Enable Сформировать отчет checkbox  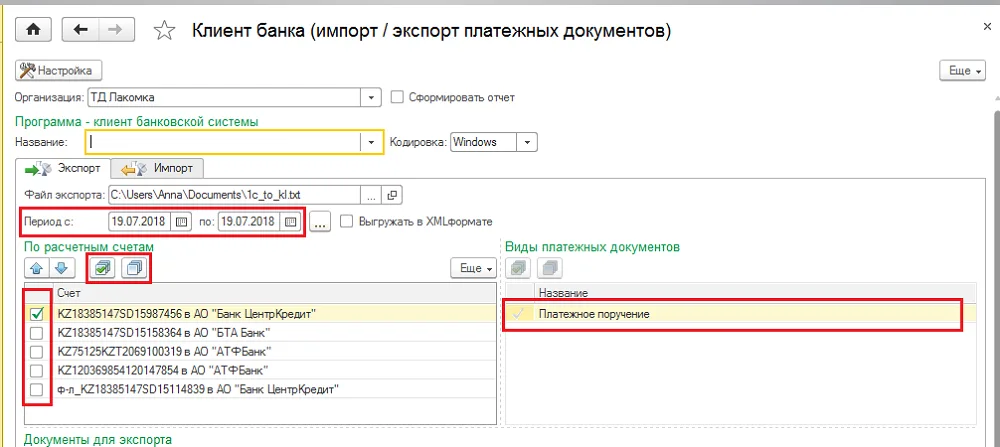tap(397, 98)
